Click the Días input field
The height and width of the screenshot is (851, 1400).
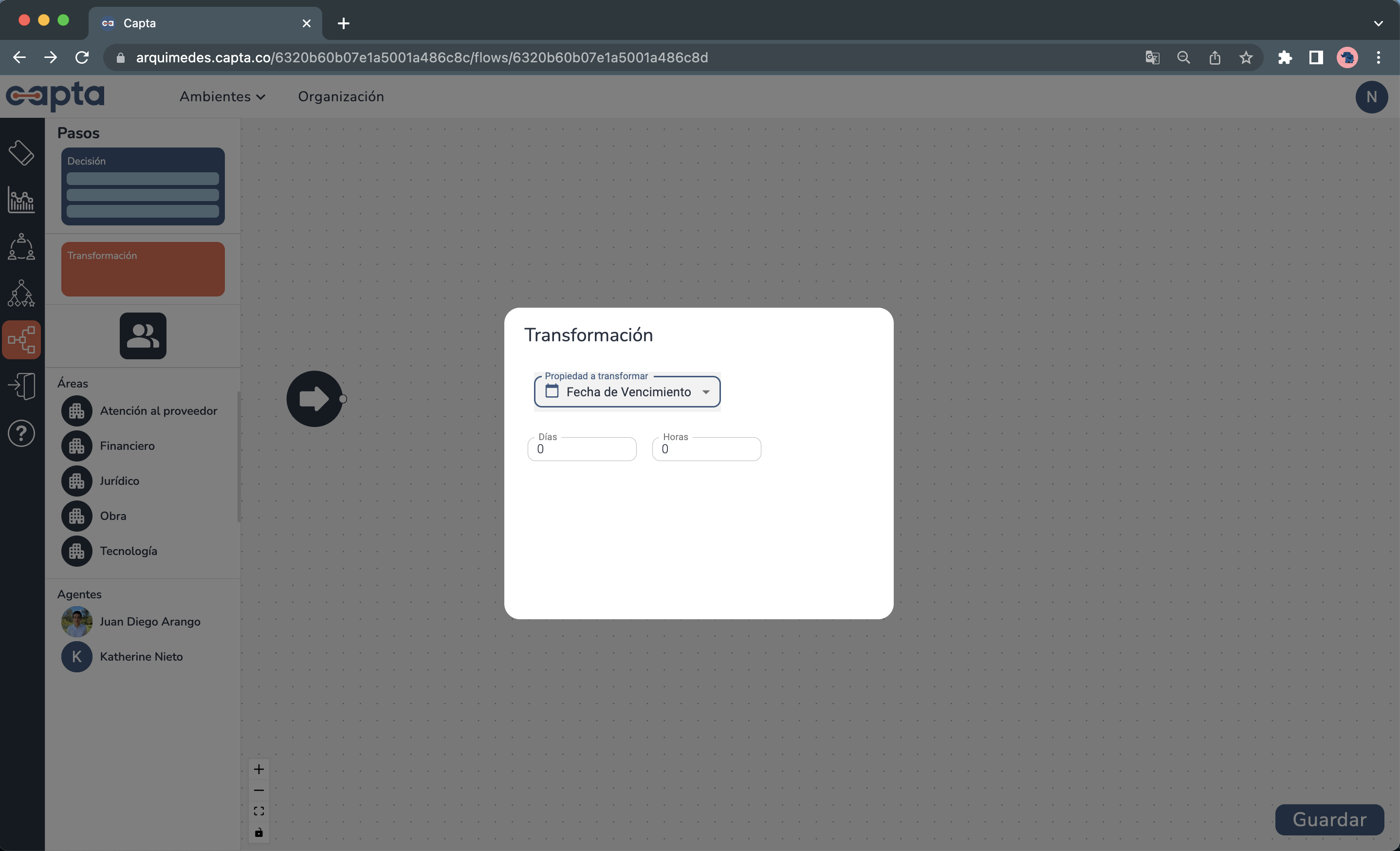(x=582, y=449)
